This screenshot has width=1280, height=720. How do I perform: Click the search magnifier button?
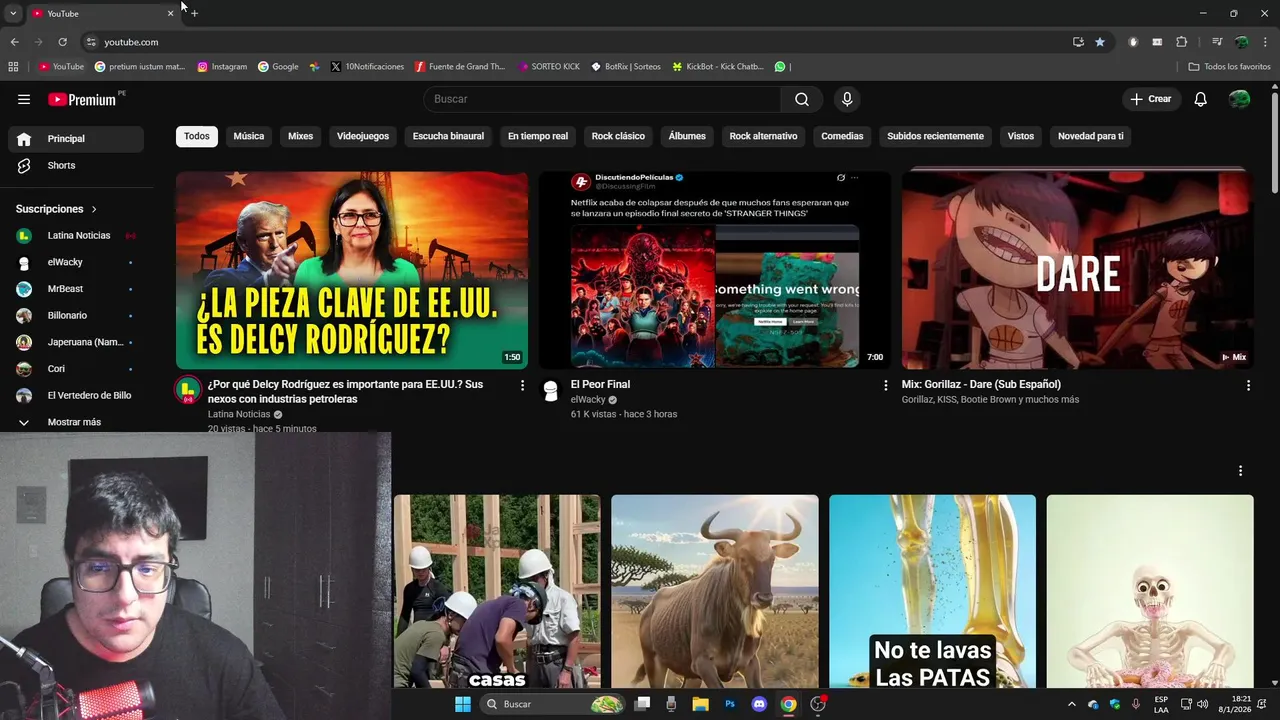tap(802, 99)
